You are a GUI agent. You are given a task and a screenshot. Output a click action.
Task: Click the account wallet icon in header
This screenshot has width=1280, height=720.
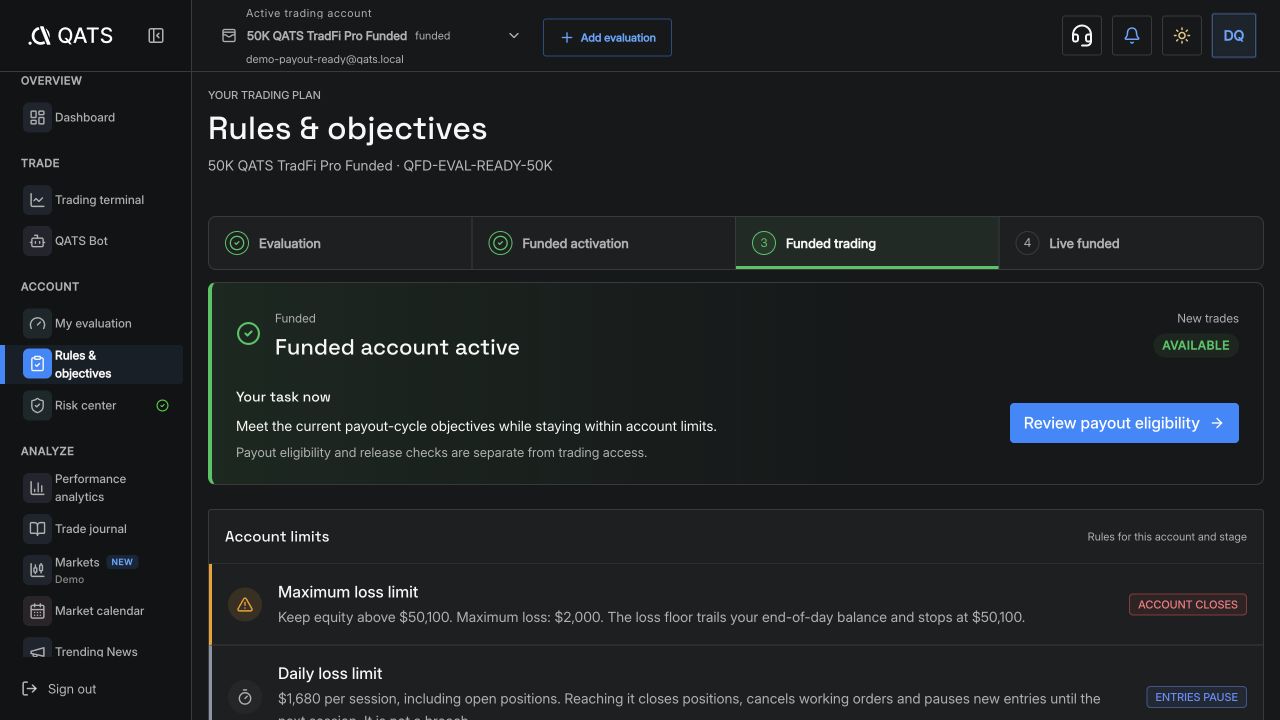(229, 35)
